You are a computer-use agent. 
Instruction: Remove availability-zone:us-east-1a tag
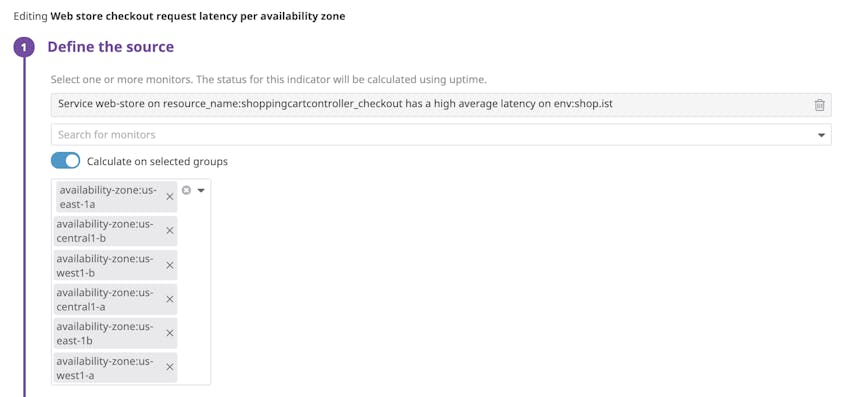[x=170, y=197]
